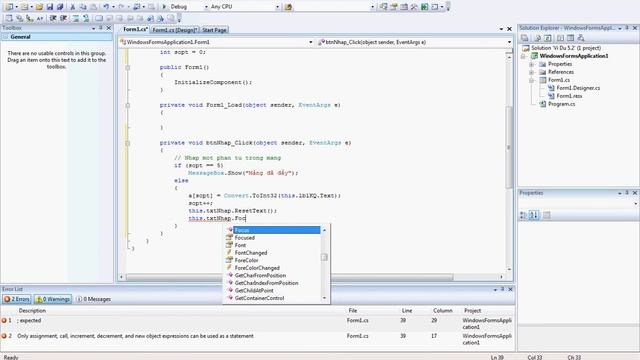The image size is (640, 360).
Task: Collapse the btnNhap_Click method outline
Action: 128,143
